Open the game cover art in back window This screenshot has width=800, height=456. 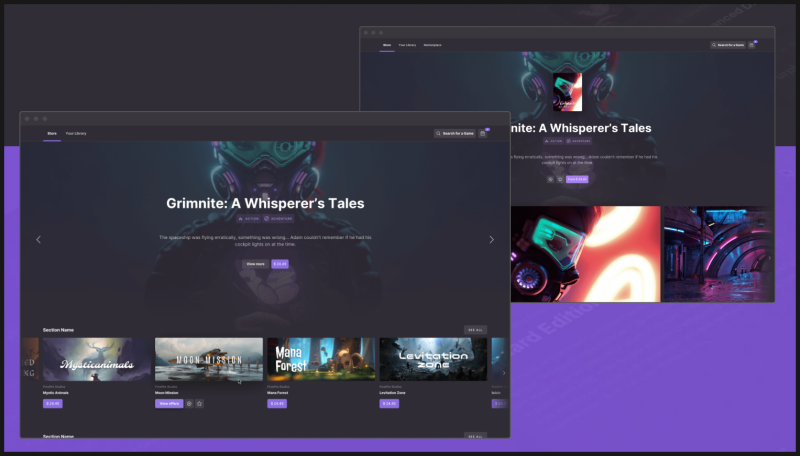point(567,92)
